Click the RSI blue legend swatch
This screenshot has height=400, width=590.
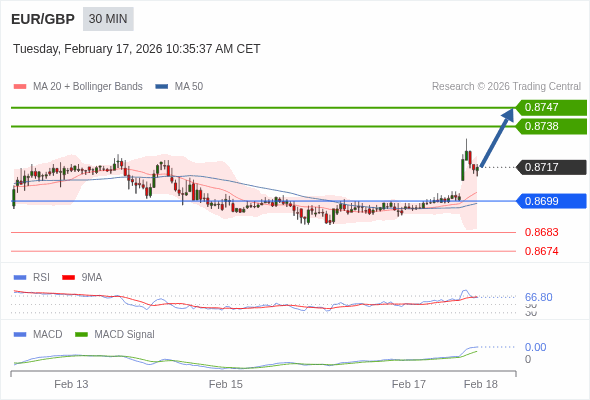20,278
